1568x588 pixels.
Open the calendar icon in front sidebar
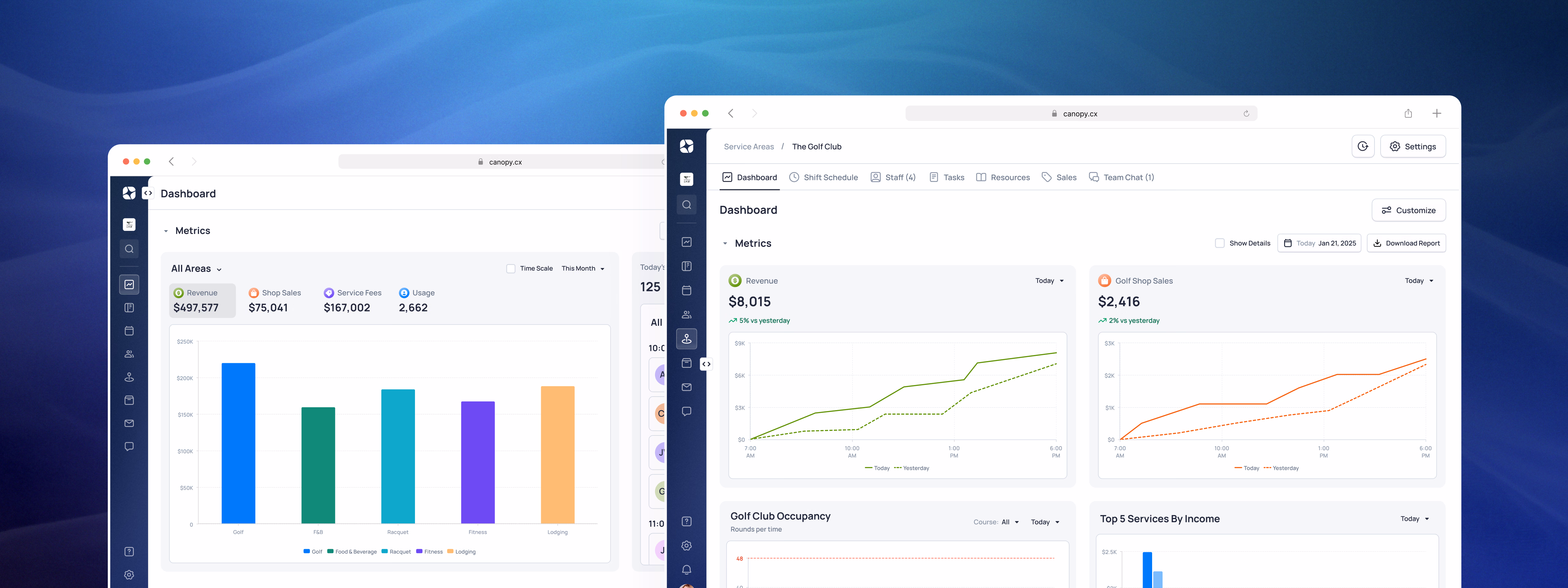coord(687,290)
